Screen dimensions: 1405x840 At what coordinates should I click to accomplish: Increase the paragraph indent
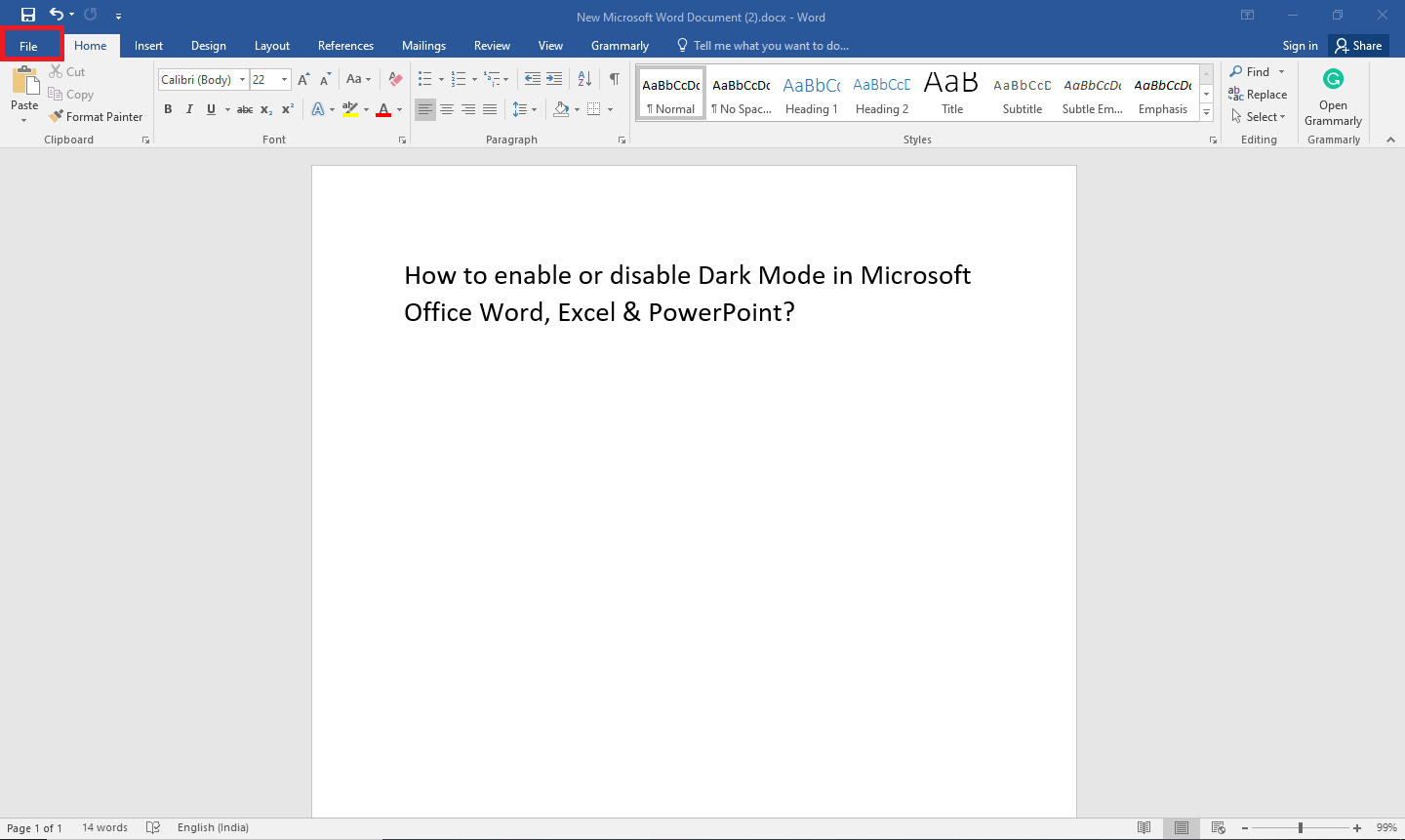click(x=554, y=79)
